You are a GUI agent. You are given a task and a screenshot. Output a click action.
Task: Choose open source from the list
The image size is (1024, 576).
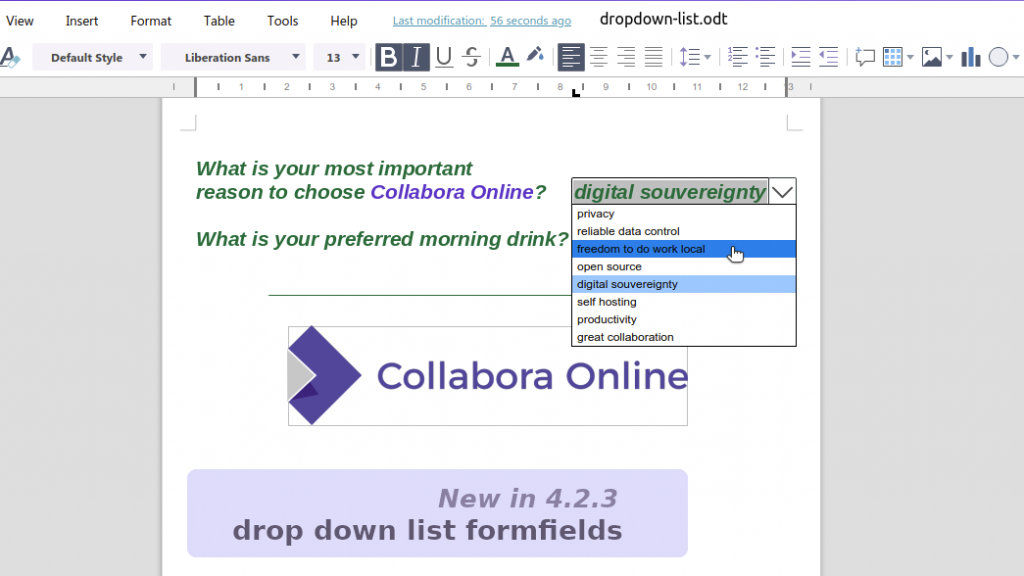pos(684,266)
